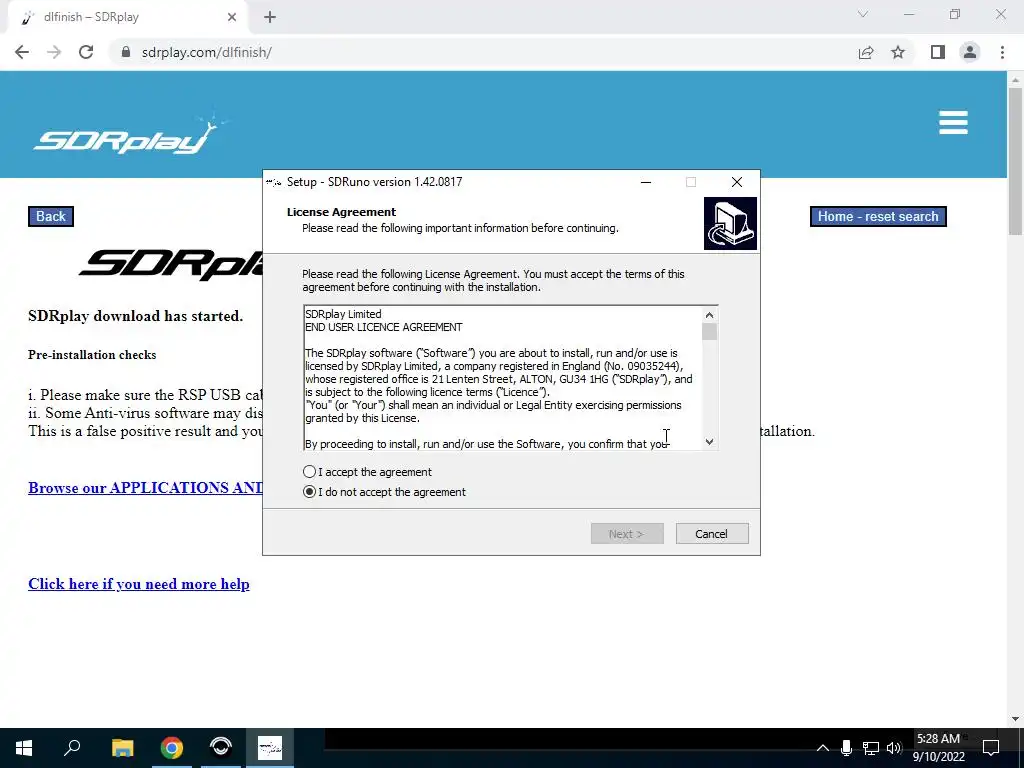The width and height of the screenshot is (1024, 768).
Task: Open Chrome three-dot menu
Action: coord(1002,52)
